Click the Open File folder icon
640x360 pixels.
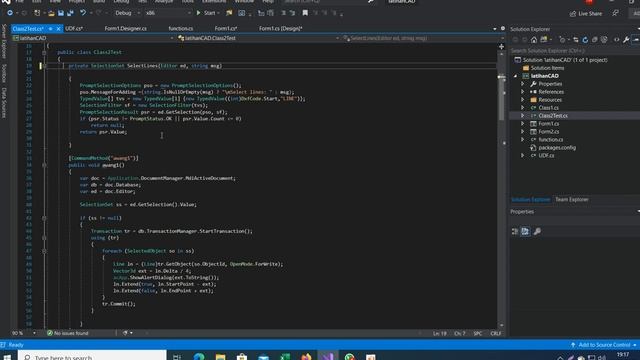pos(51,13)
